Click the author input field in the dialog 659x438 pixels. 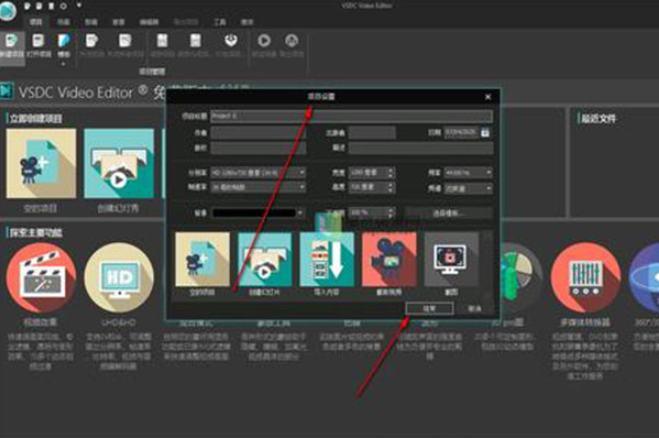point(258,133)
